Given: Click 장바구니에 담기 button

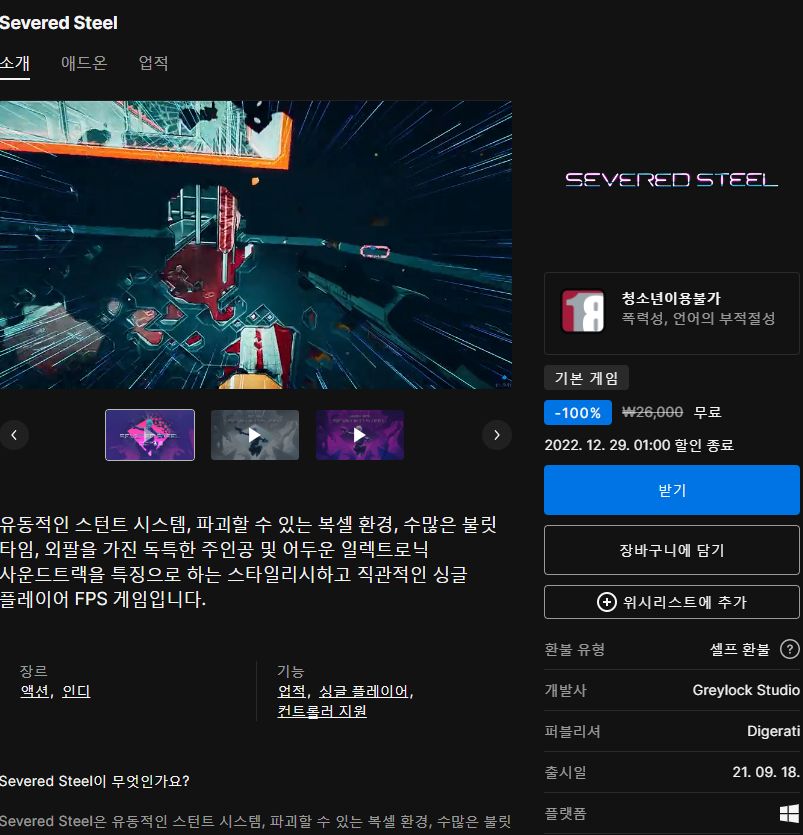Looking at the screenshot, I should coord(672,550).
